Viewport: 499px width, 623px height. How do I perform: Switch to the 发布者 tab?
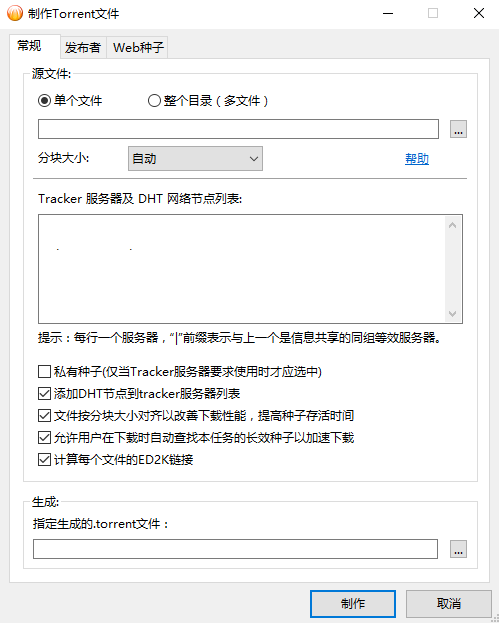83,48
